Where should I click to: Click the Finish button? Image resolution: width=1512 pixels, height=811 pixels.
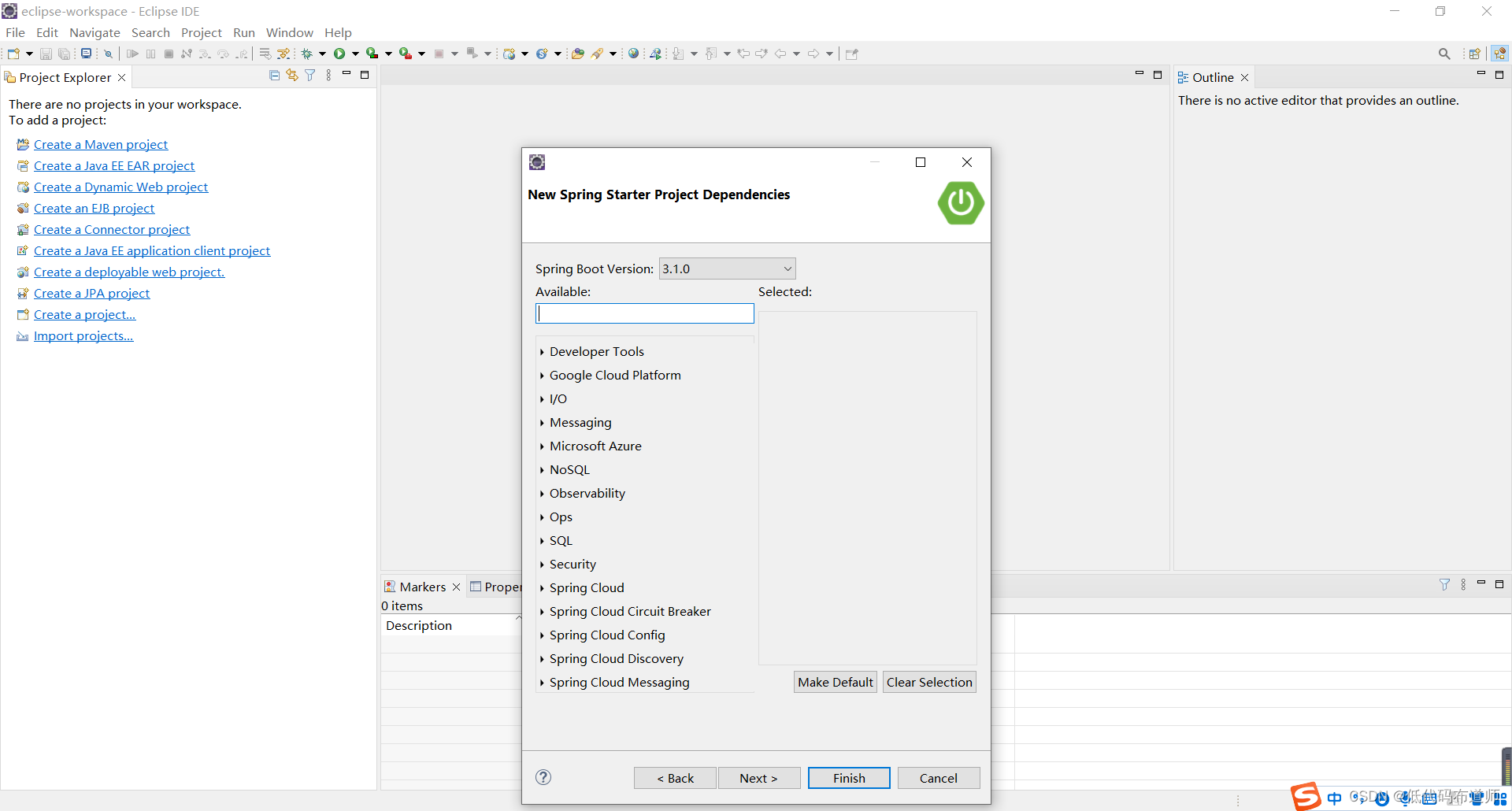(x=849, y=778)
